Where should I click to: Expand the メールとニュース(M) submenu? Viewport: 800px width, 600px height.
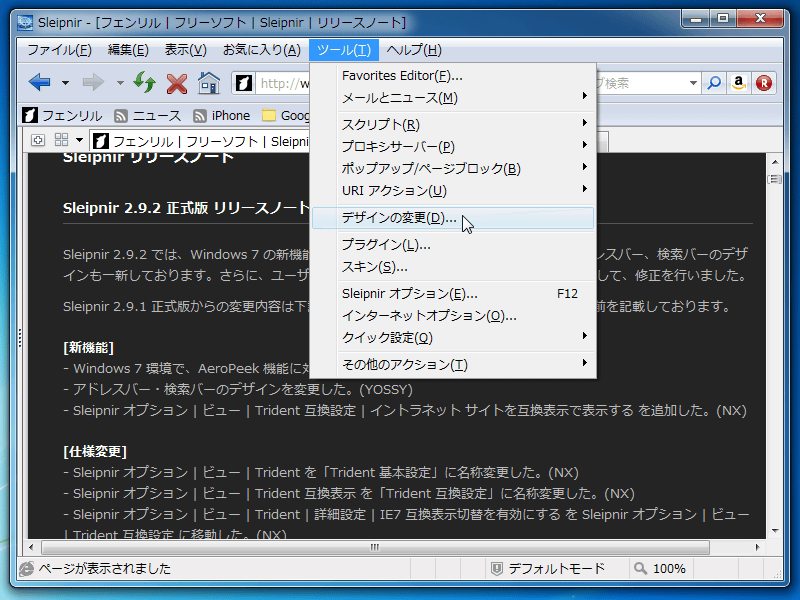pyautogui.click(x=453, y=97)
